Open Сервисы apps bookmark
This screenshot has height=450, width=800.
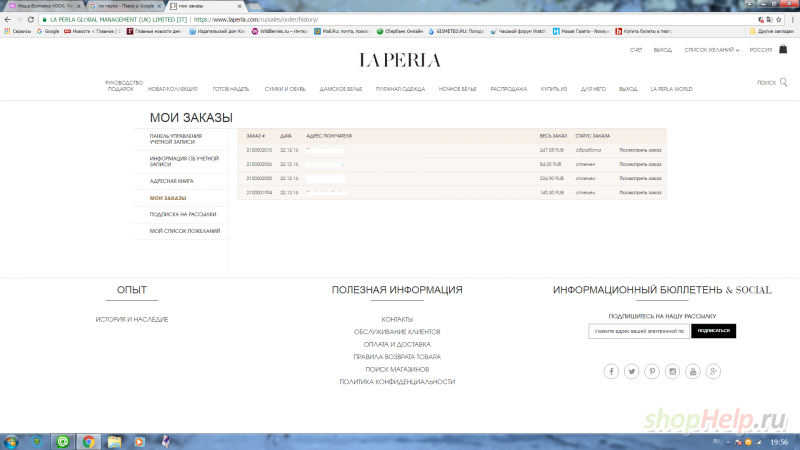tap(18, 31)
